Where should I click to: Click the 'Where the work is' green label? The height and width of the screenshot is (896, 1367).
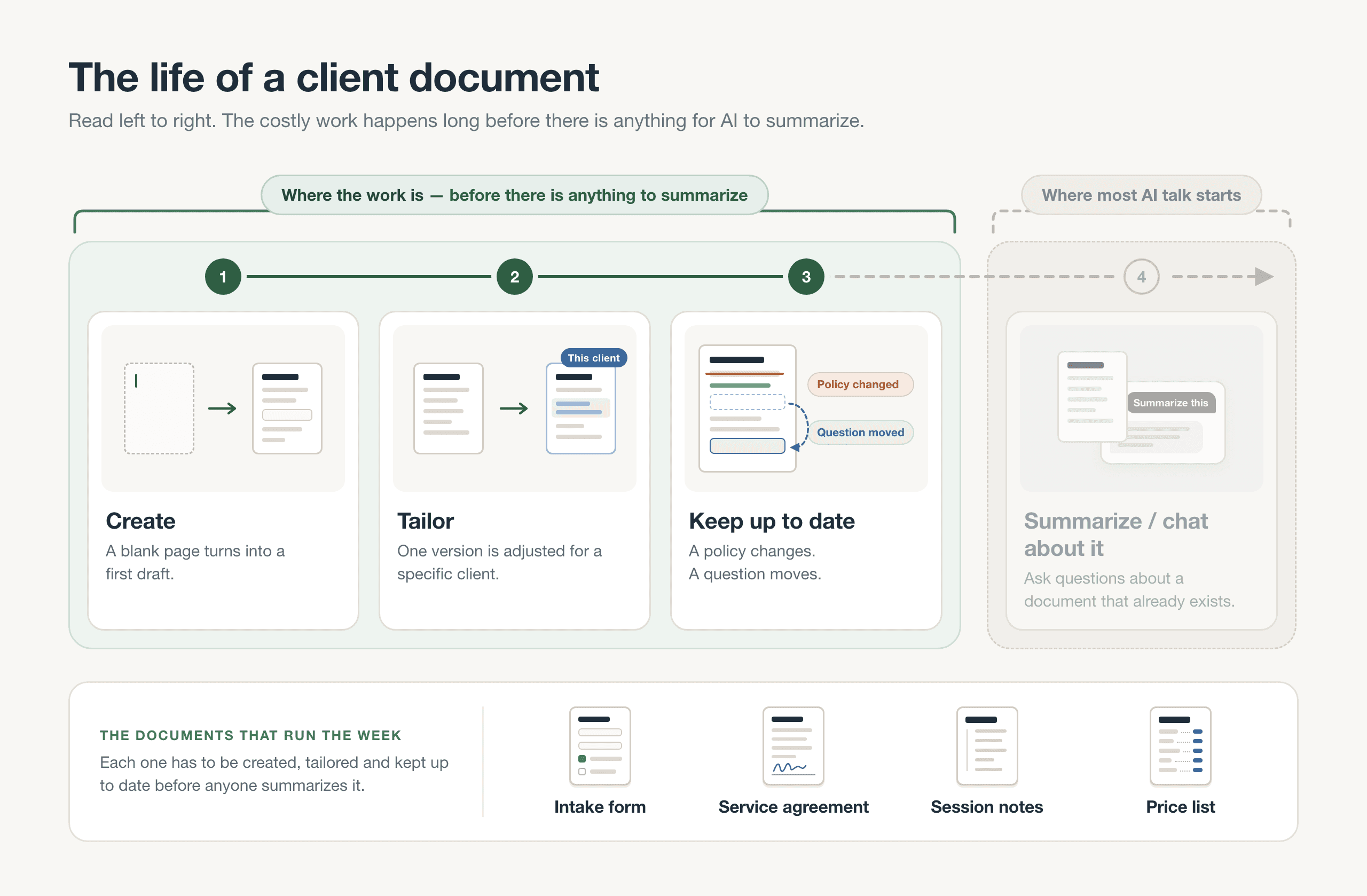coord(515,195)
